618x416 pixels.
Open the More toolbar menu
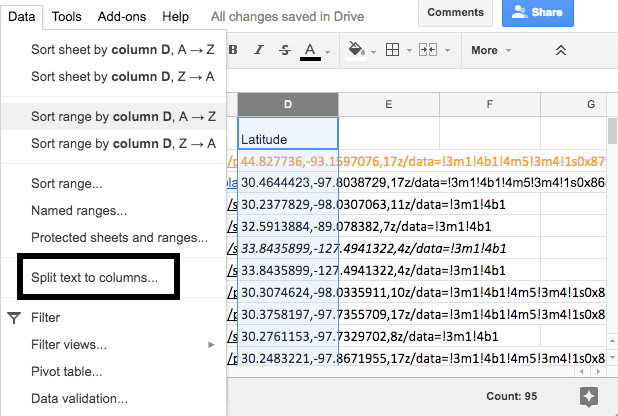point(491,50)
